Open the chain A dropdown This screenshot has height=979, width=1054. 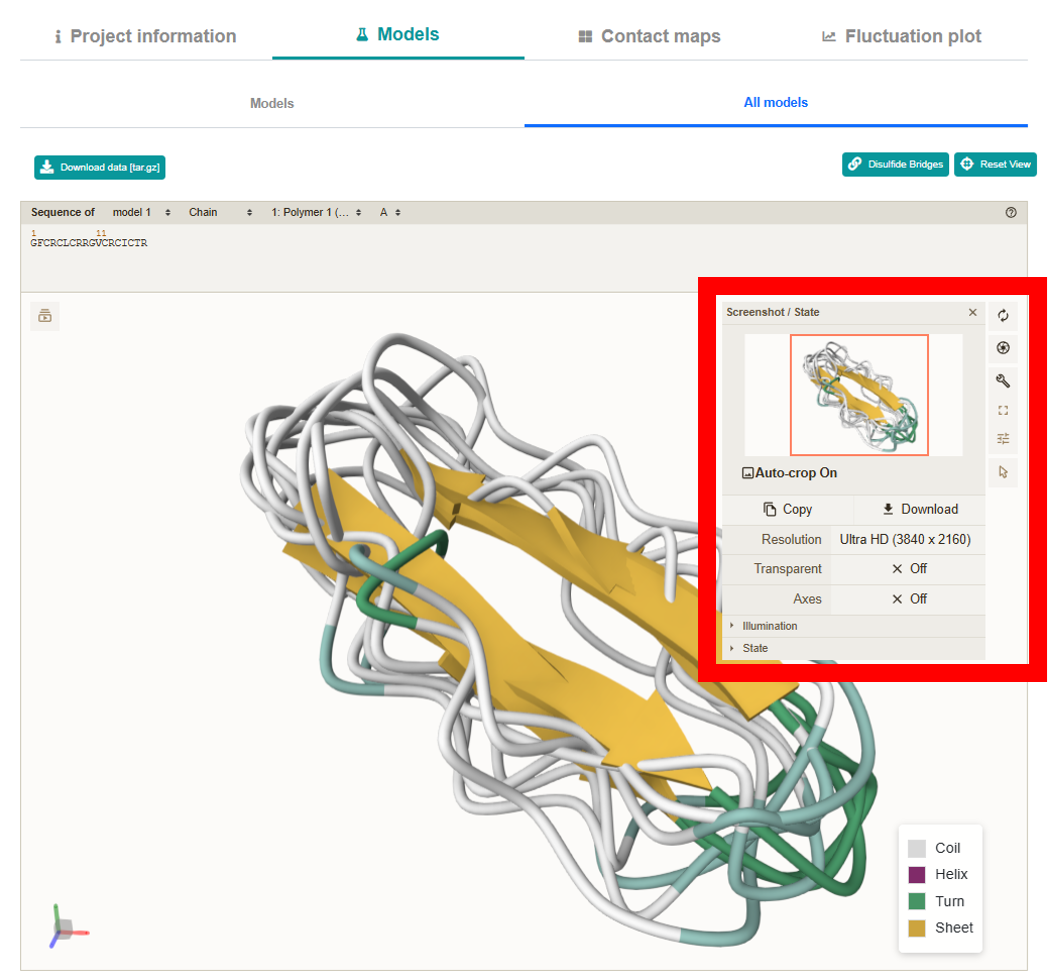coord(390,212)
